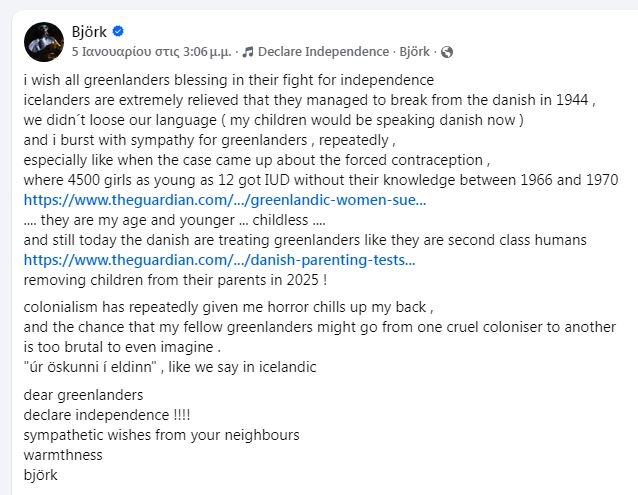Click the "sympathetic wishes from your neighbours" line
This screenshot has height=495, width=638.
(x=161, y=435)
